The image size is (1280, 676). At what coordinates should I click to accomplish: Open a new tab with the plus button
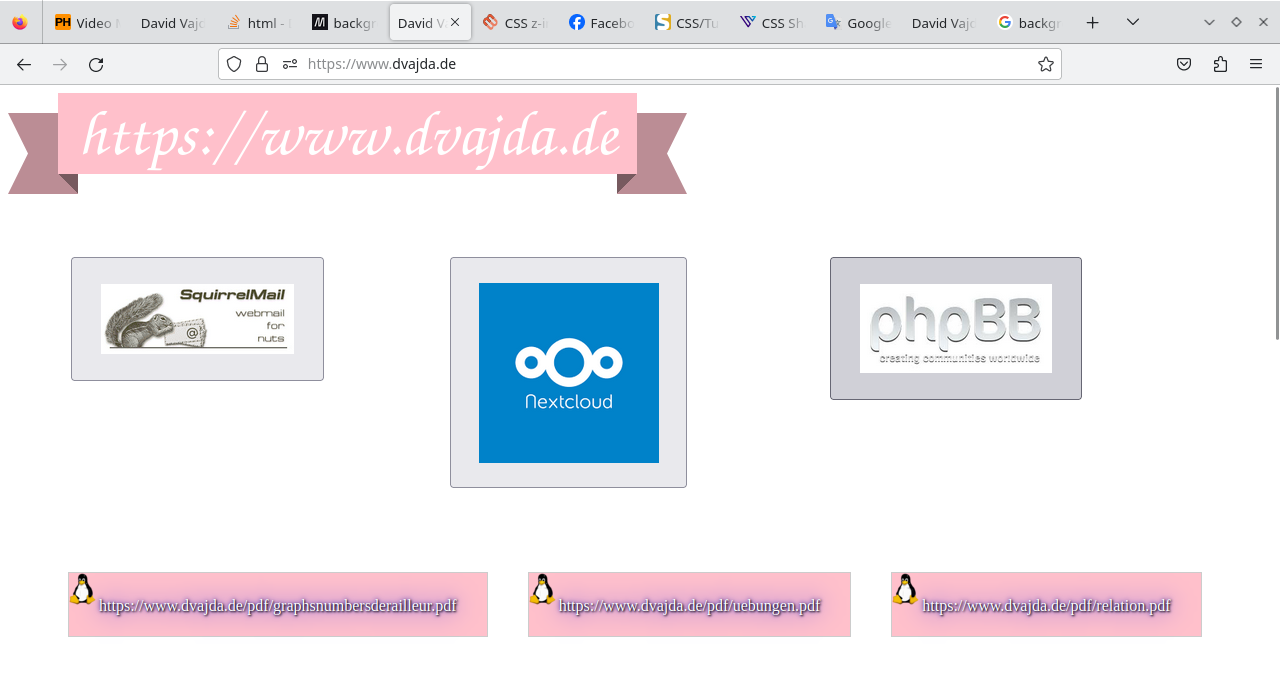(x=1093, y=22)
